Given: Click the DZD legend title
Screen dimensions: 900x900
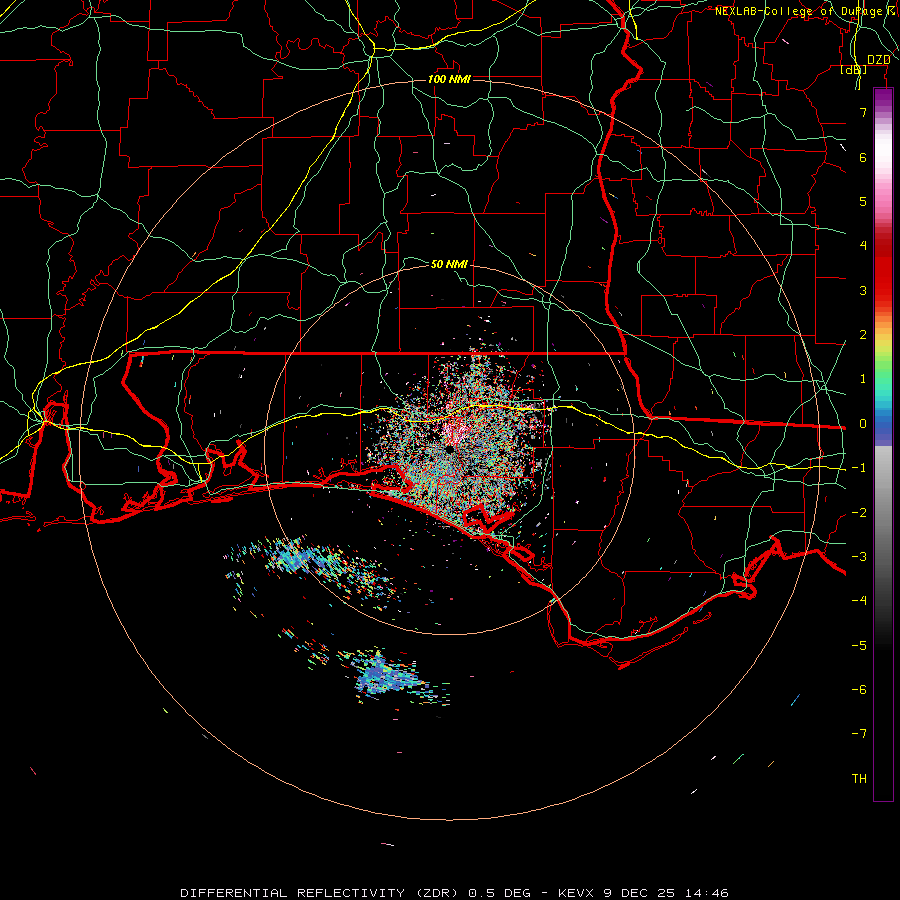Looking at the screenshot, I should (878, 60).
